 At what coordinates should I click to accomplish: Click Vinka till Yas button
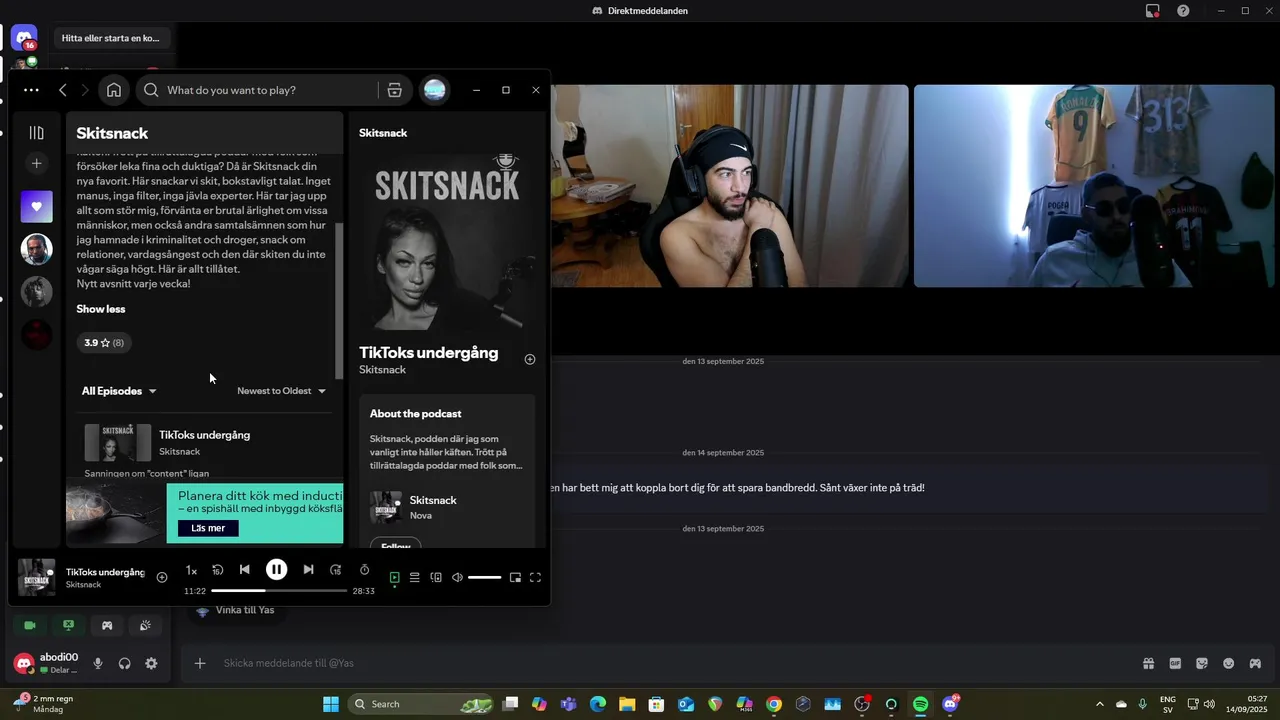coord(237,610)
